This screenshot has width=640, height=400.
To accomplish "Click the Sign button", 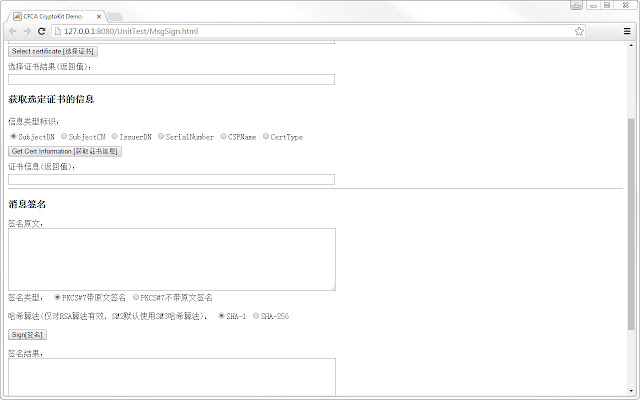I will point(27,335).
